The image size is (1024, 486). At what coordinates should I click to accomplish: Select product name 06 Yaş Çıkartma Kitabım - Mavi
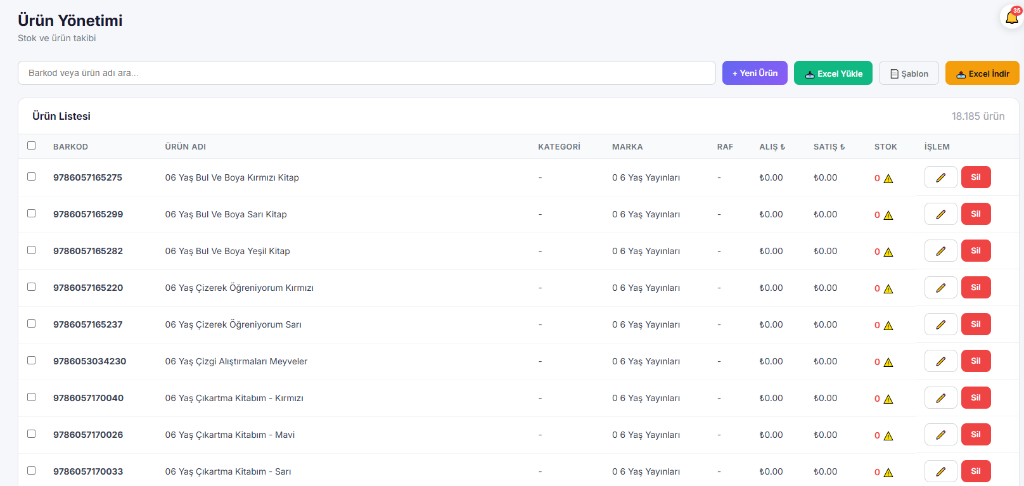[x=230, y=434]
